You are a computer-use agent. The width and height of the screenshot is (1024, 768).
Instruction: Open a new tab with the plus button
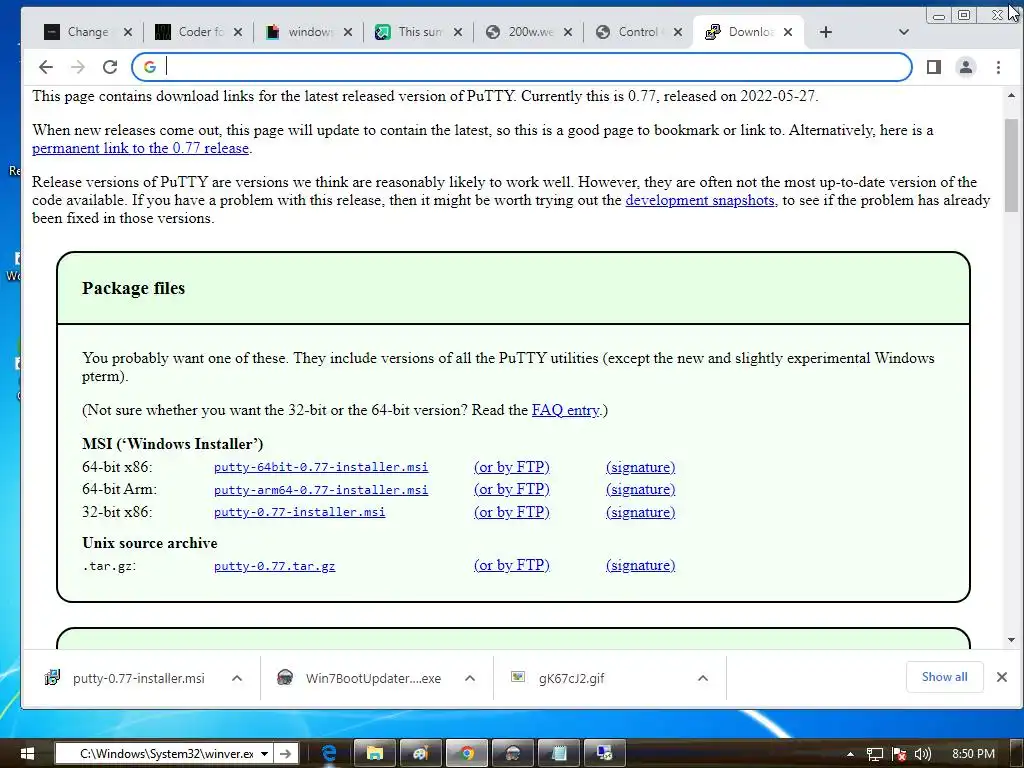pyautogui.click(x=825, y=32)
